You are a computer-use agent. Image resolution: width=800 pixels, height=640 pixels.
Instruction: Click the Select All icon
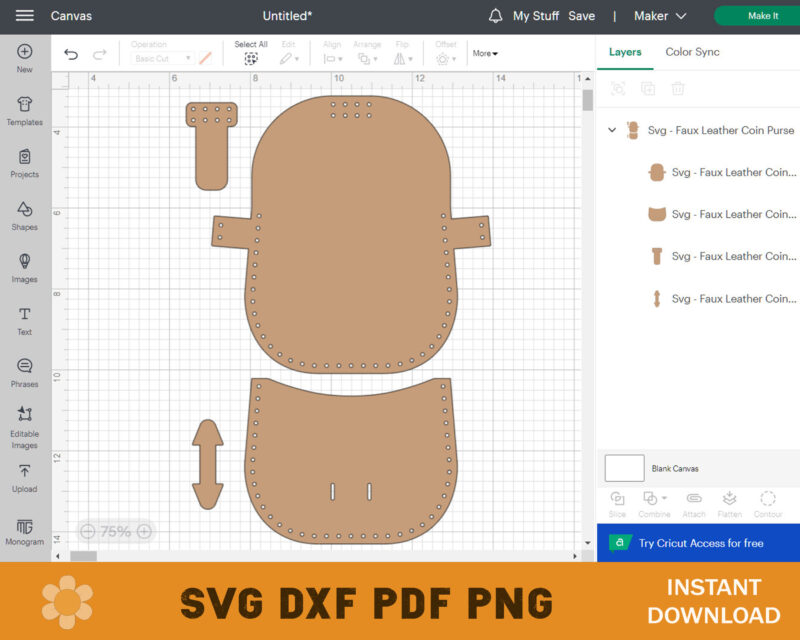pyautogui.click(x=253, y=60)
